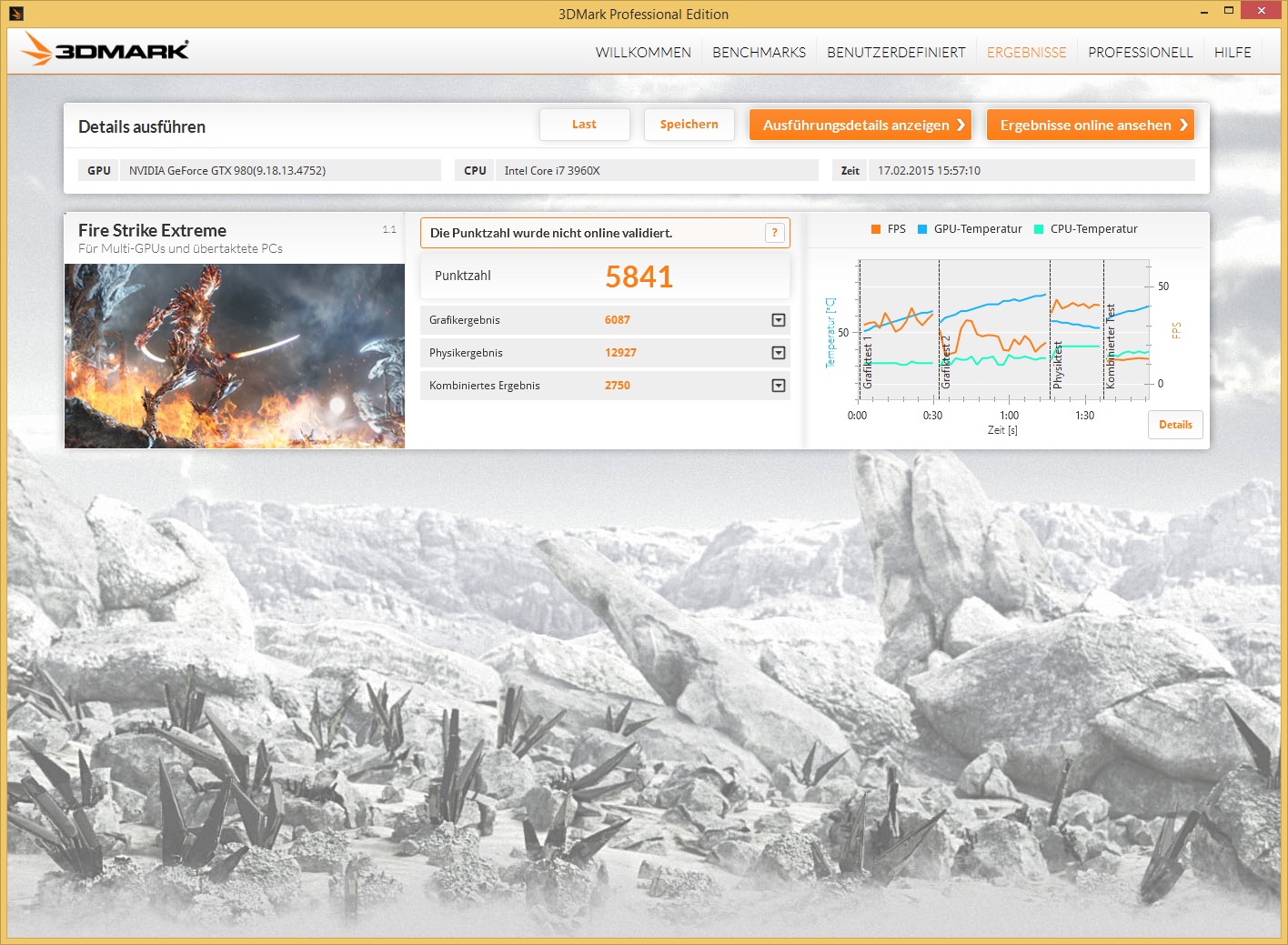Screen dimensions: 1288x945
Task: Click the version number 1.1 label
Action: coord(389,229)
